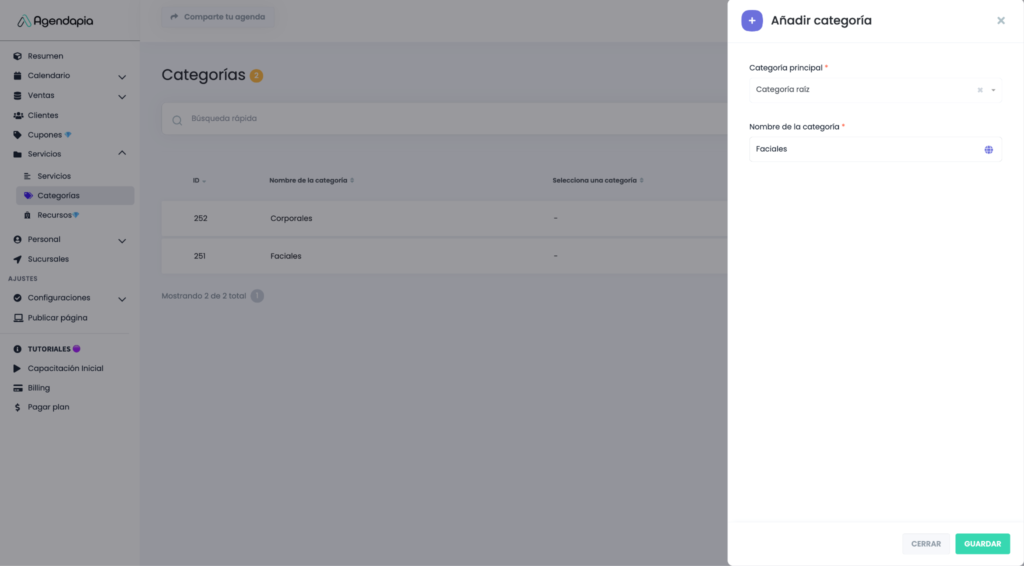Collapse the Servicios menu section
Image resolution: width=1024 pixels, height=566 pixels.
[x=122, y=153]
